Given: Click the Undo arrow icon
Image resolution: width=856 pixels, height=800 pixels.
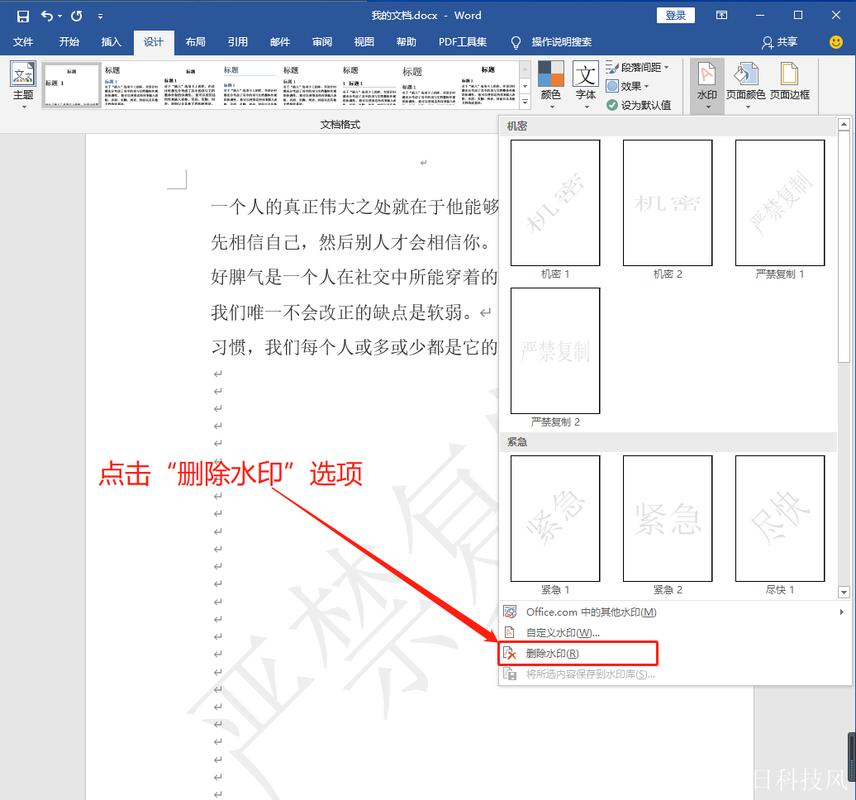Looking at the screenshot, I should pyautogui.click(x=48, y=15).
